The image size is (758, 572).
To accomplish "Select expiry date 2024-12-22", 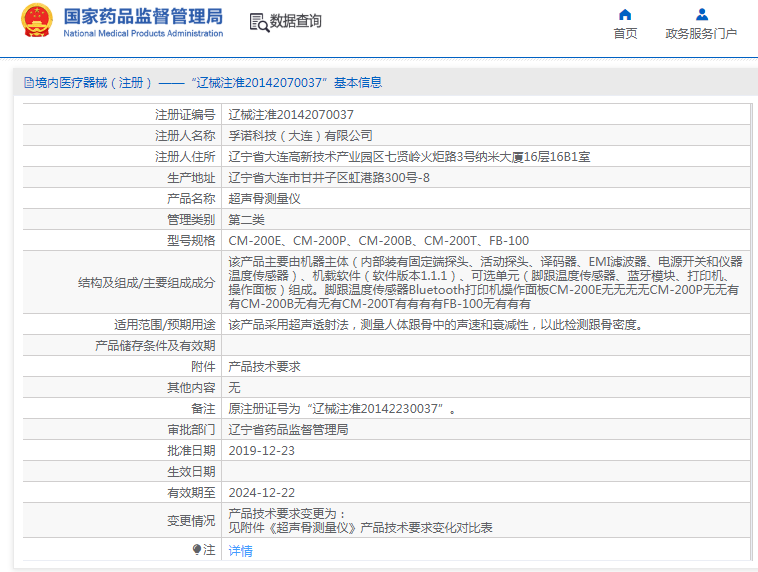I will (262, 493).
